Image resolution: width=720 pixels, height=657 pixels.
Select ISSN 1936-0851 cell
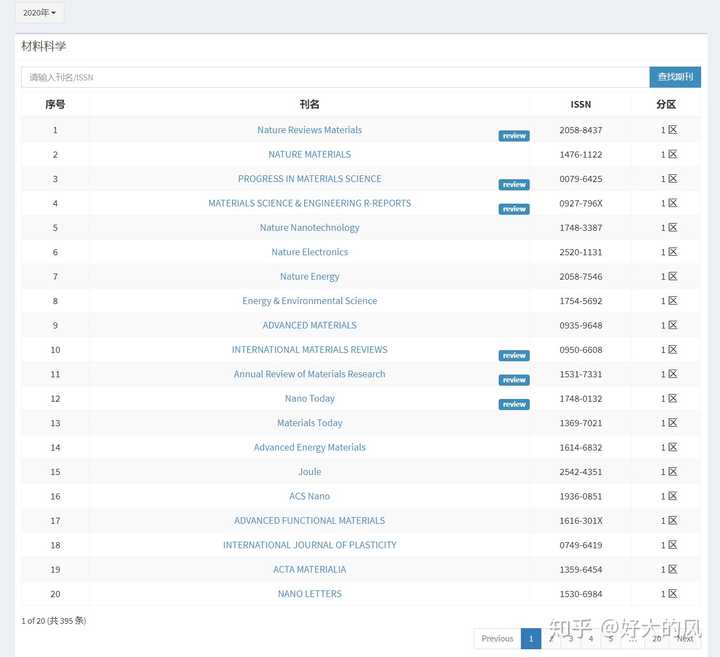580,496
